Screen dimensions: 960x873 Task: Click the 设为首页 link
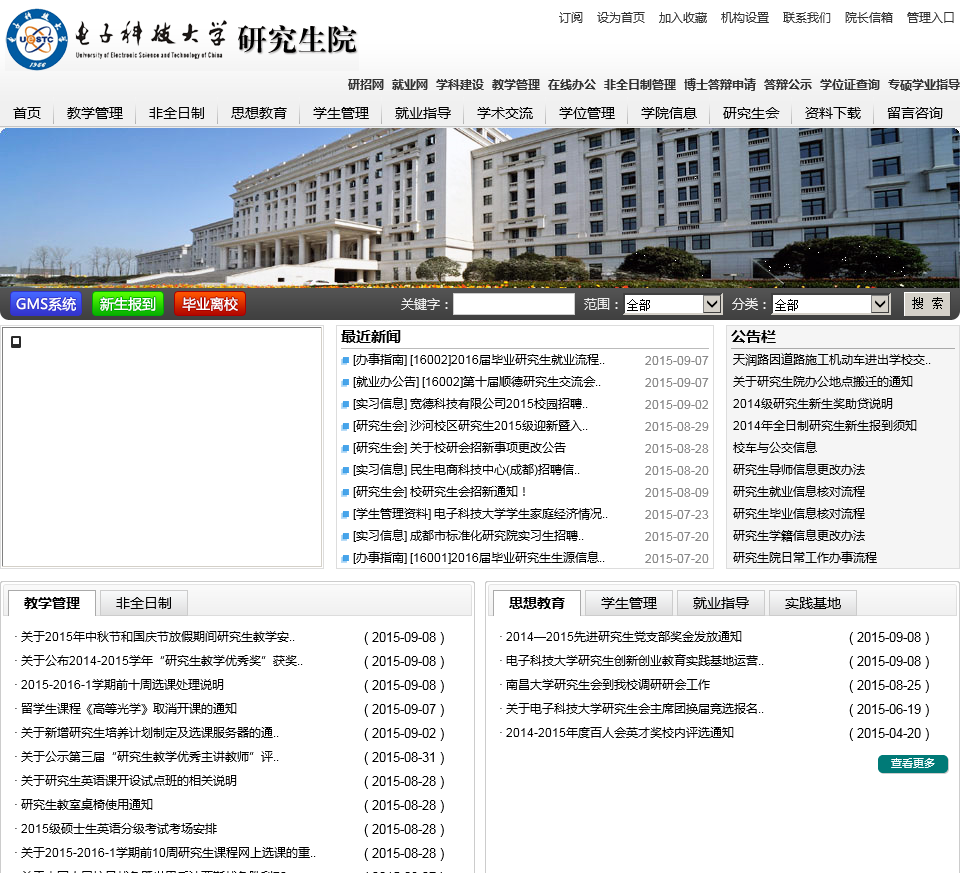tap(621, 18)
